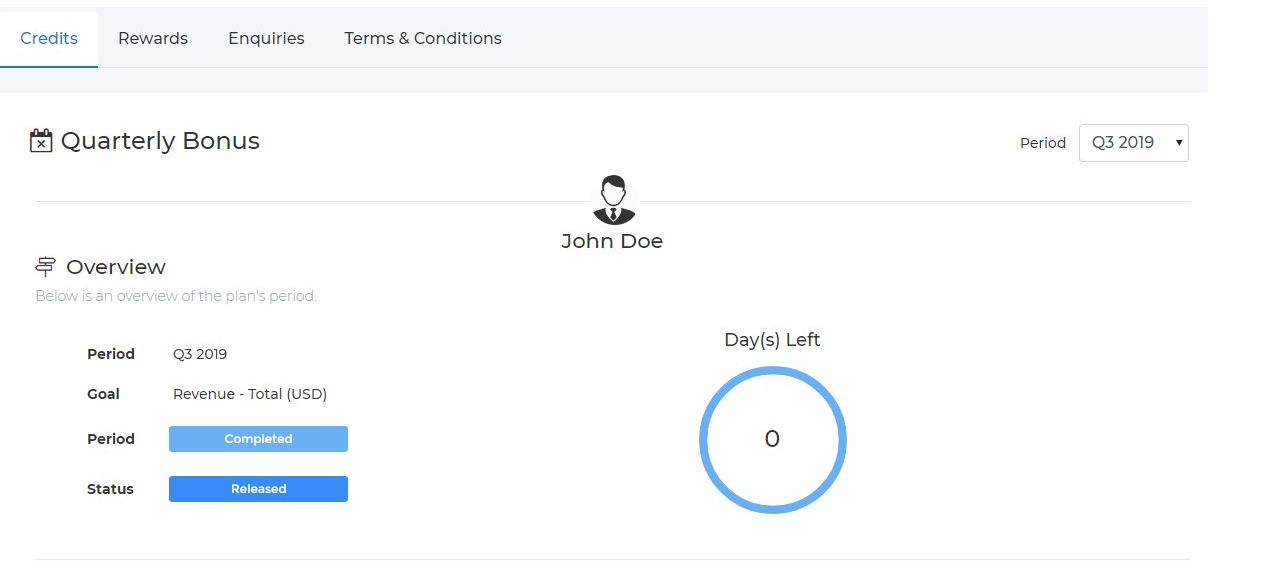1261x569 pixels.
Task: Click the calendar icon beside Quarterly Bonus
Action: [x=40, y=141]
